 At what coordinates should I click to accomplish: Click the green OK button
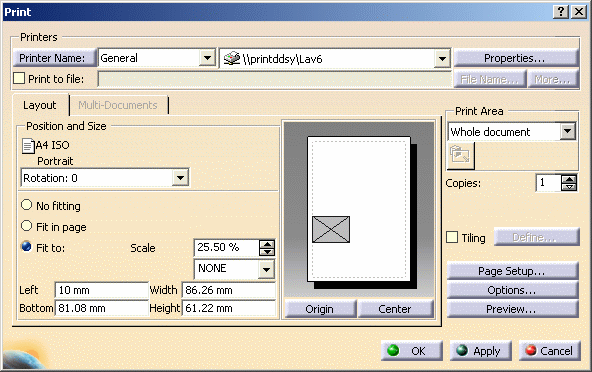pos(411,351)
